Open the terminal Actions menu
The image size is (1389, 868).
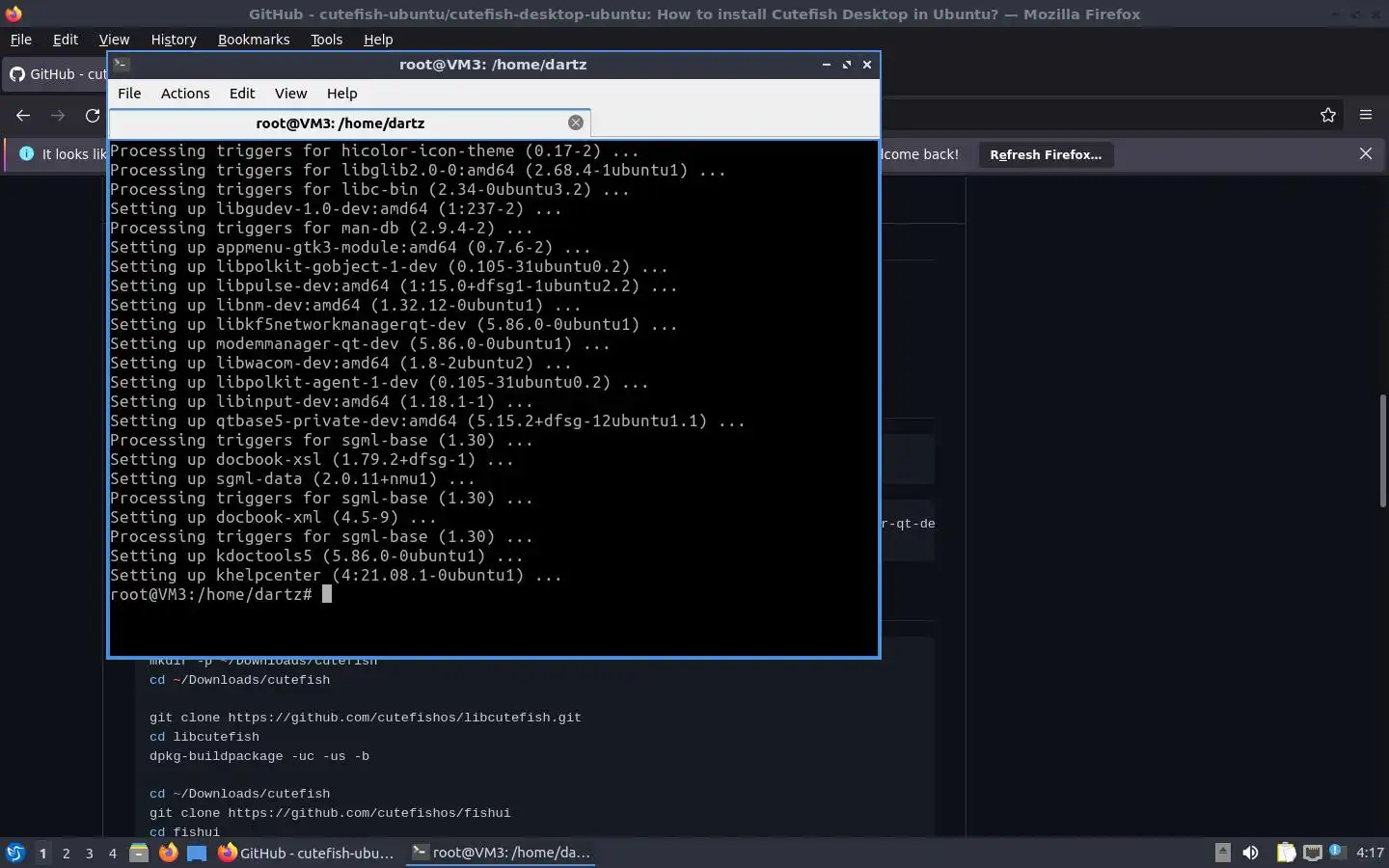[185, 94]
